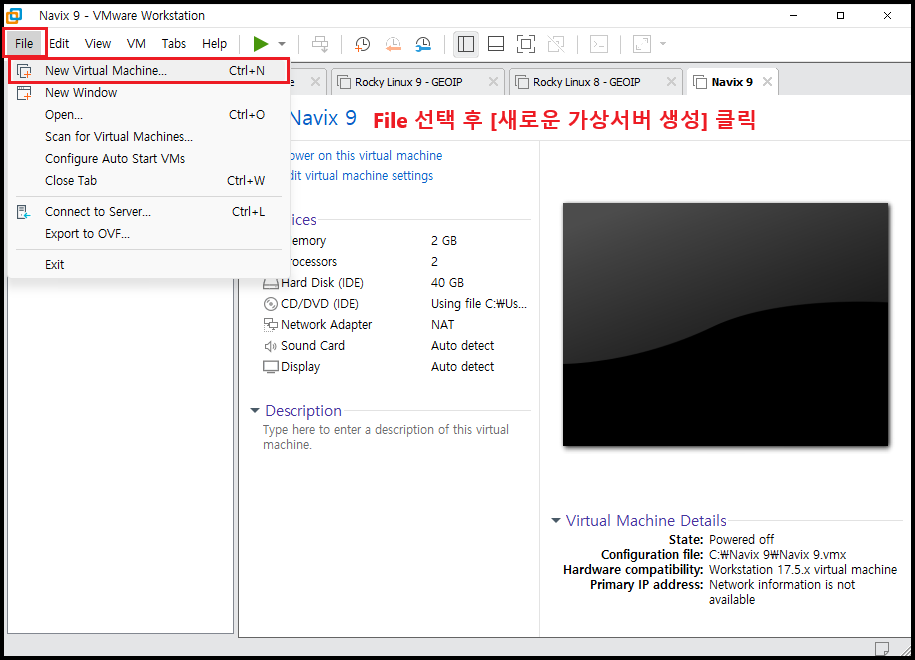Choose New Virtual Machine from File menu

pyautogui.click(x=149, y=71)
